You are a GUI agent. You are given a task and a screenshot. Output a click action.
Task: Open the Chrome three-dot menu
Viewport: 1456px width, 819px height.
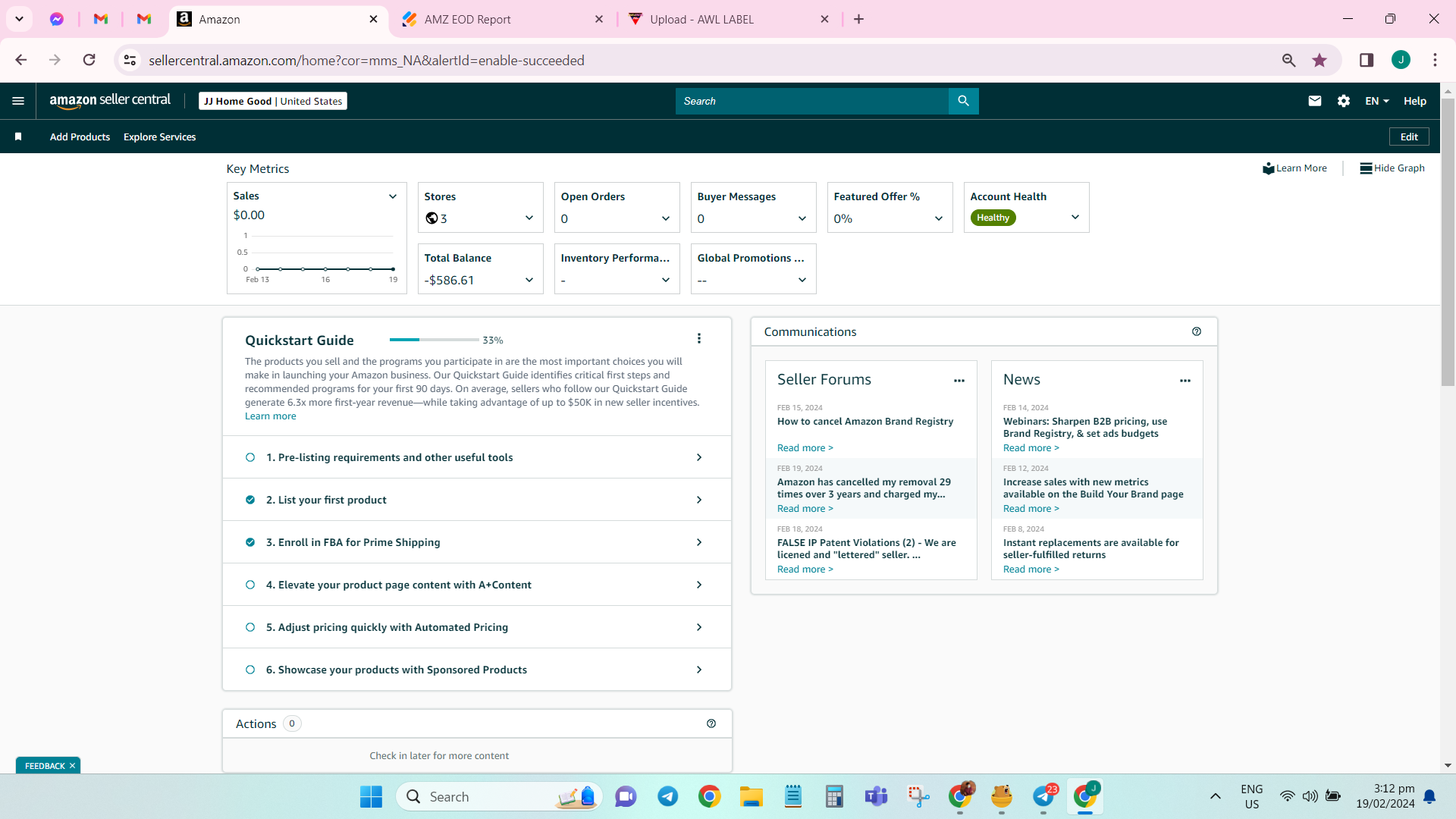coord(1435,60)
